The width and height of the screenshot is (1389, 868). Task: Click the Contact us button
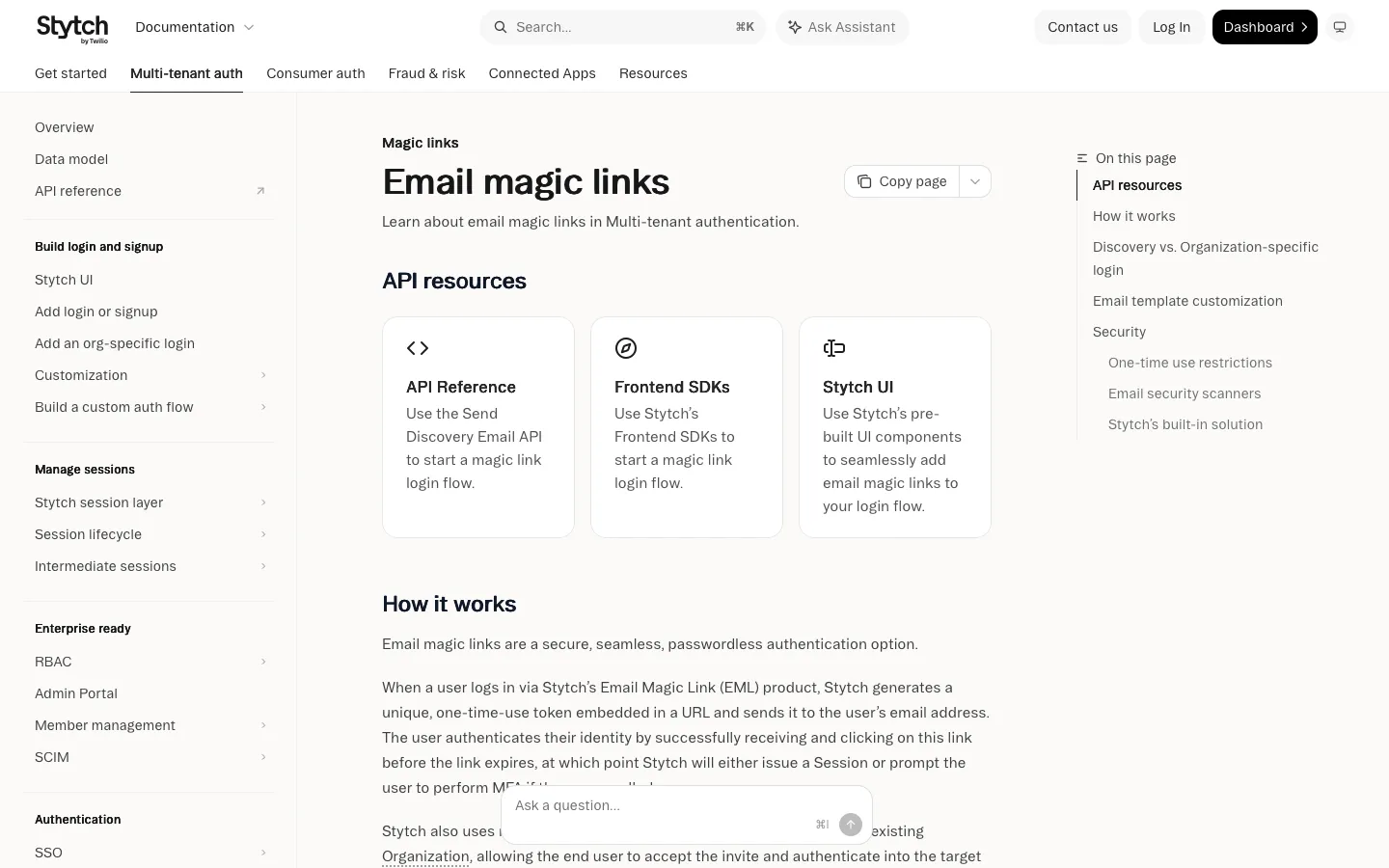tap(1082, 27)
